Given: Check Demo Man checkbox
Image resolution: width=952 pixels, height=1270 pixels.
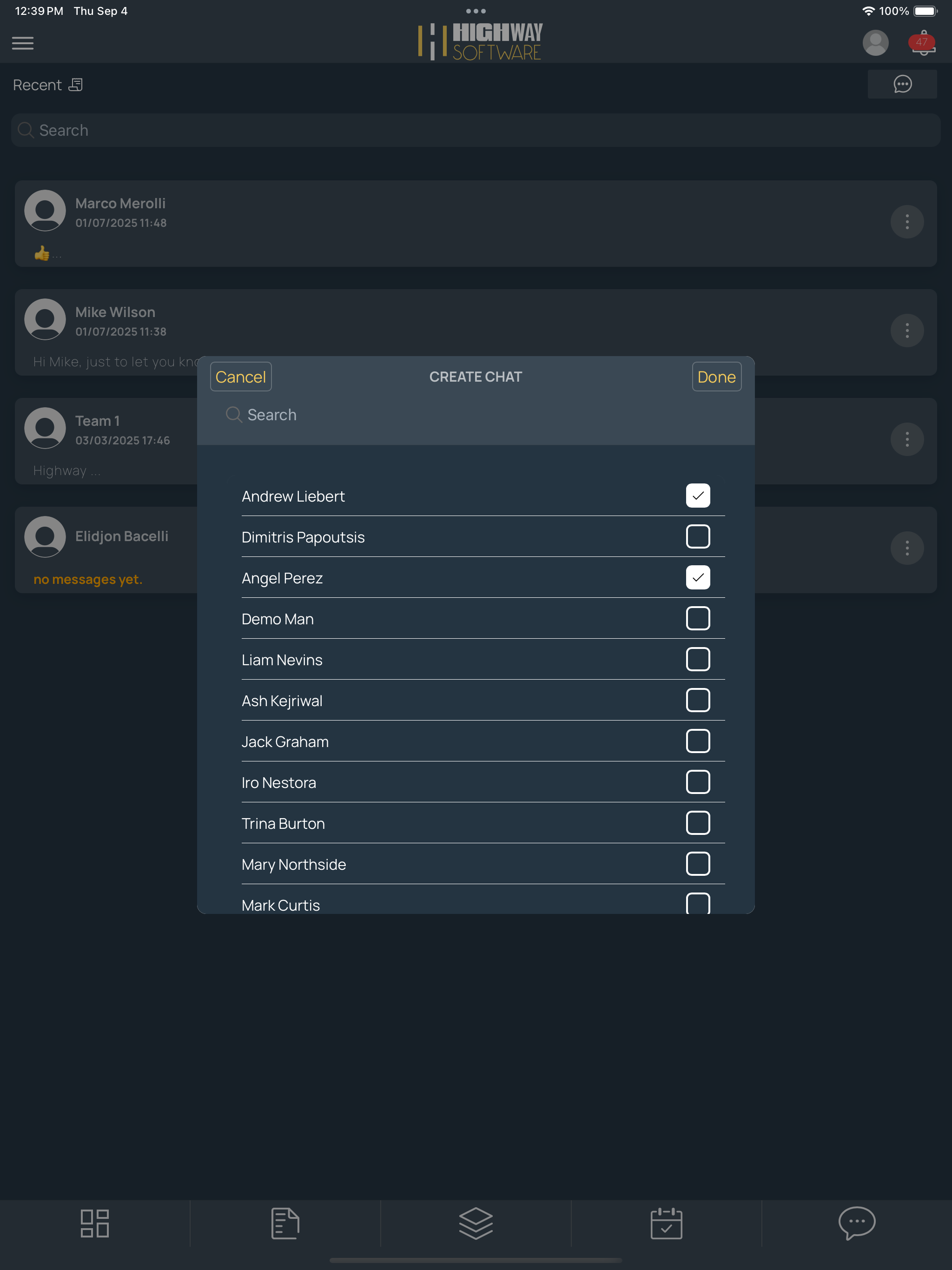Looking at the screenshot, I should pyautogui.click(x=698, y=618).
